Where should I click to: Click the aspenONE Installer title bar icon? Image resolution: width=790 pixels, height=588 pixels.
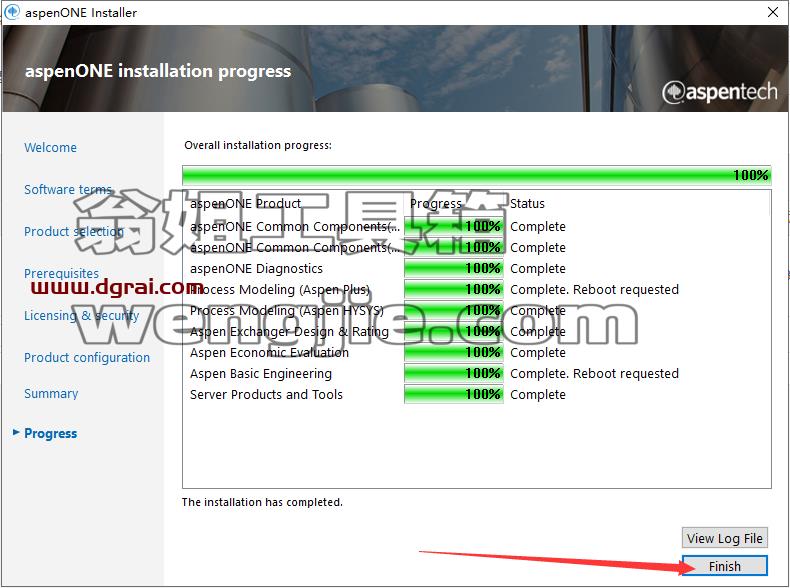12,12
